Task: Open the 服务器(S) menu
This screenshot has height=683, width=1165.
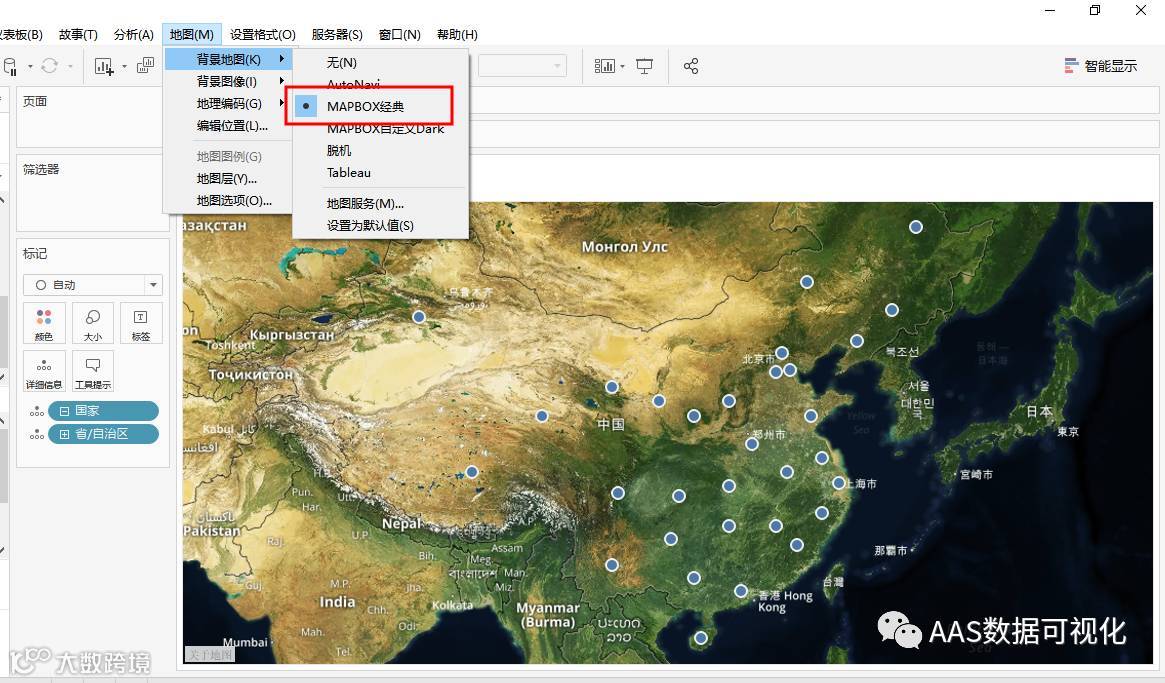Action: [x=337, y=34]
